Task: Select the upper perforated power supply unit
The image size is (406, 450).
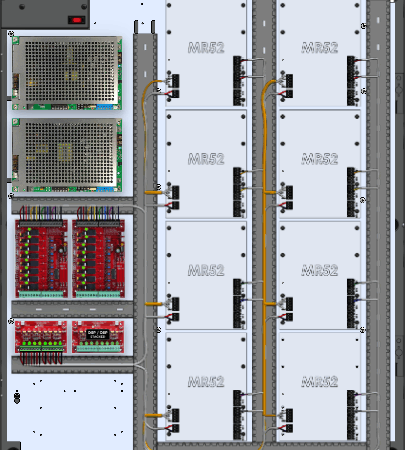Action: (x=67, y=73)
